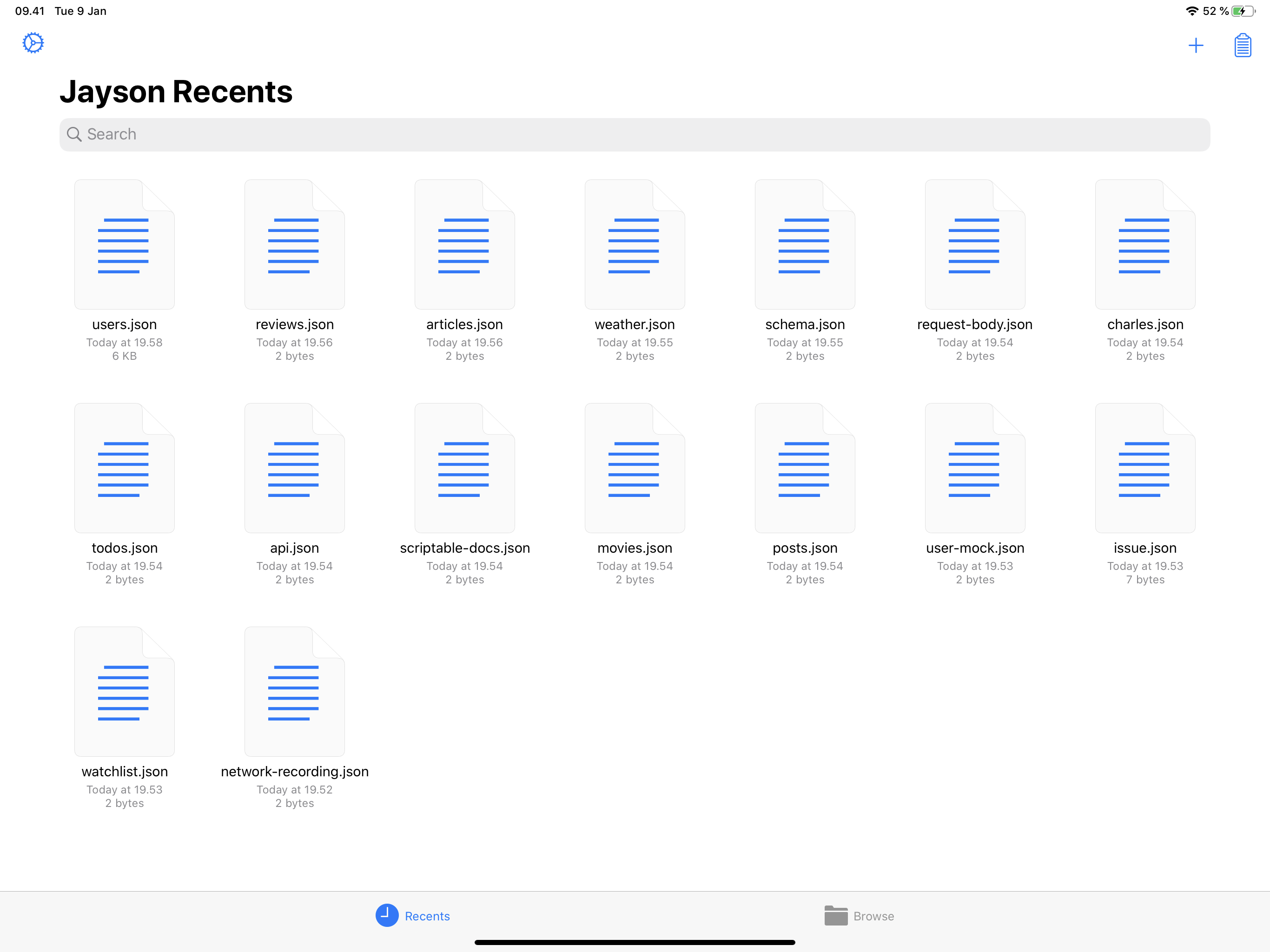Open todos.json document
1270x952 pixels.
pyautogui.click(x=124, y=468)
